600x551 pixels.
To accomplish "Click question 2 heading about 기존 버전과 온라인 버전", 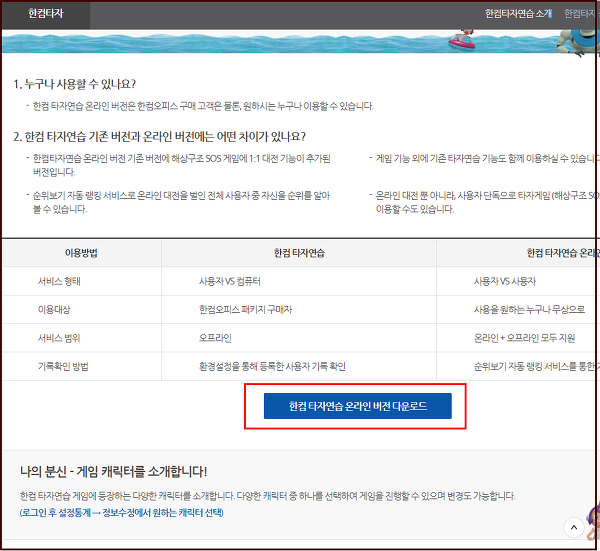I will 160,137.
